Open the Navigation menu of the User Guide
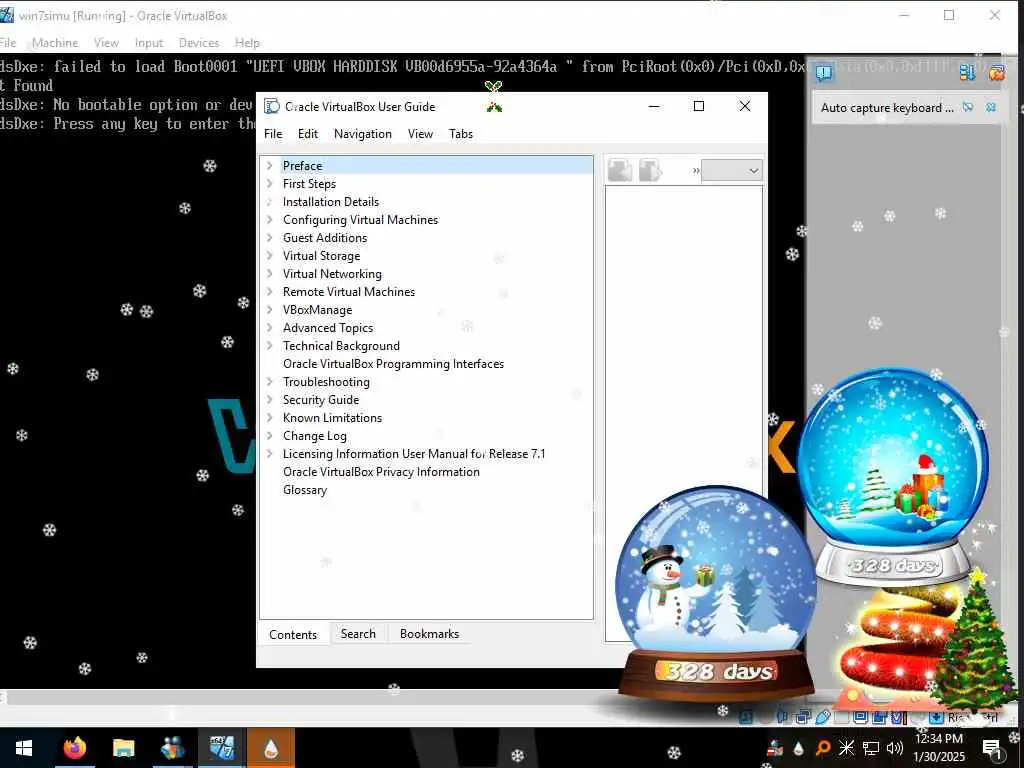This screenshot has height=768, width=1024. [362, 134]
